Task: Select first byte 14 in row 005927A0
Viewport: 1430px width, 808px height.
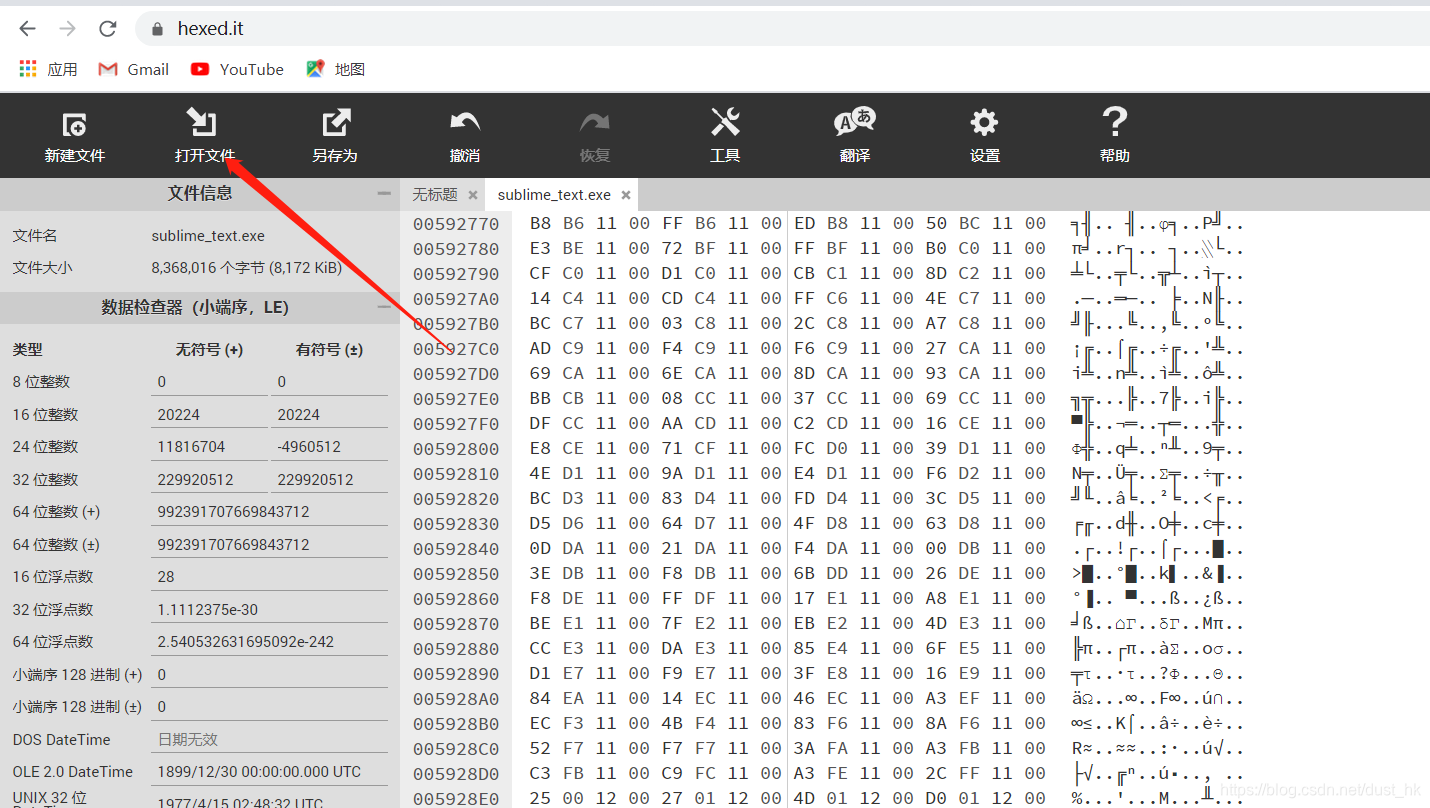Action: [540, 299]
